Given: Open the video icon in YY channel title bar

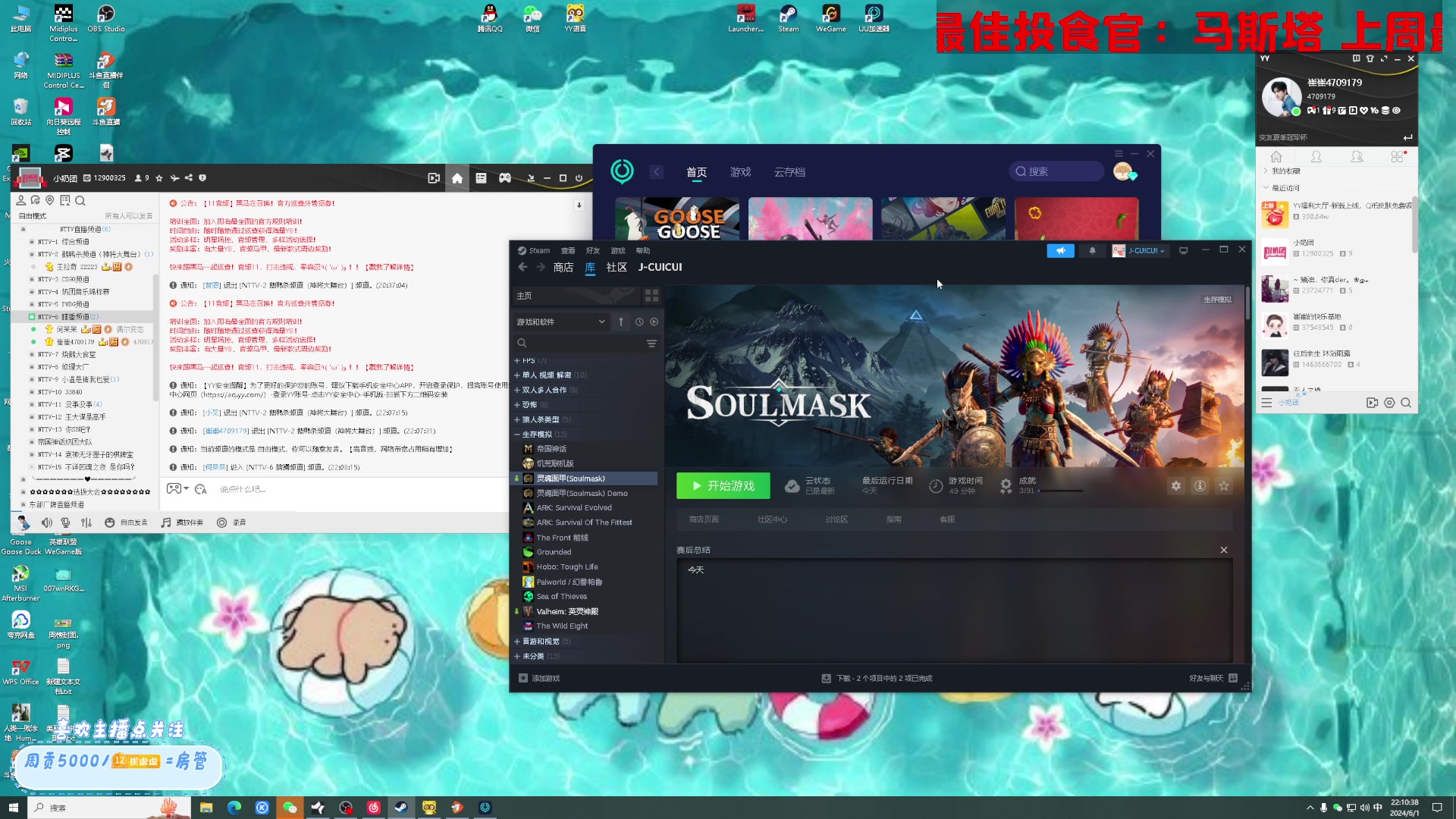Looking at the screenshot, I should coord(434,178).
